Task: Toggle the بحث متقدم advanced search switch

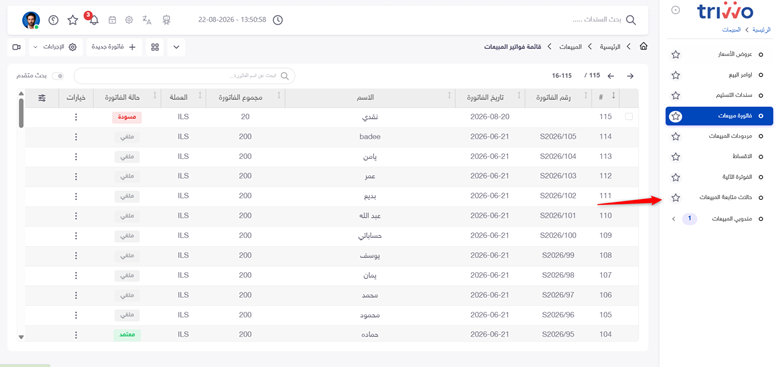Action: pyautogui.click(x=58, y=76)
